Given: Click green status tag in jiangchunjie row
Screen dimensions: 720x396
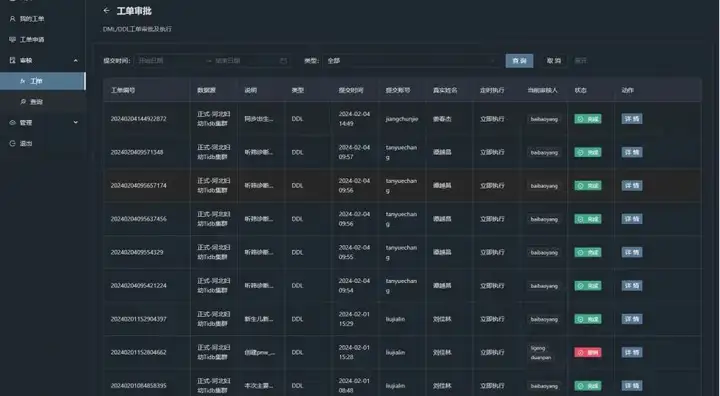Looking at the screenshot, I should [x=588, y=119].
